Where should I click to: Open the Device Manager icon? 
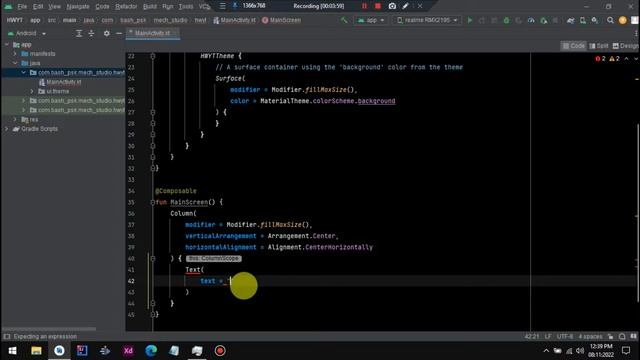583,20
